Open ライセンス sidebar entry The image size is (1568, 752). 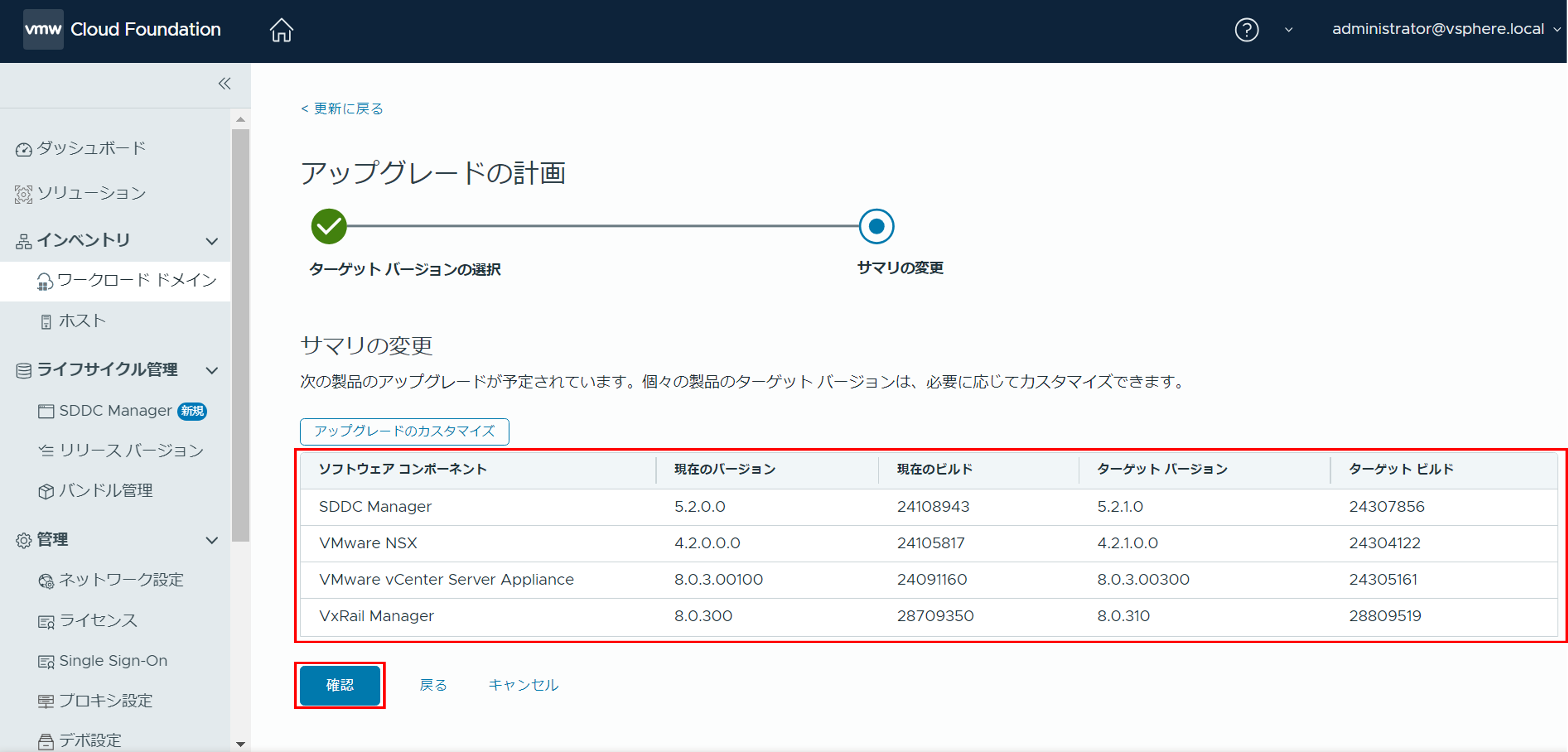click(x=98, y=620)
